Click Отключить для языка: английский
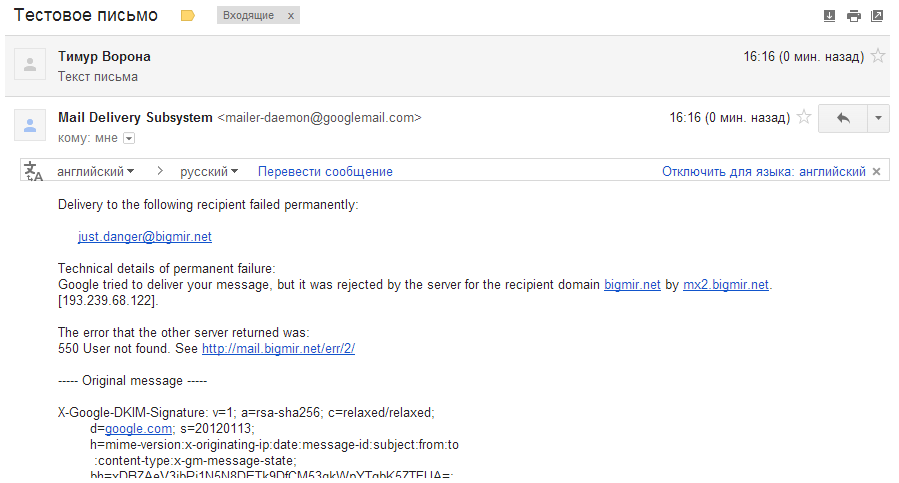Image resolution: width=899 pixels, height=483 pixels. click(763, 172)
